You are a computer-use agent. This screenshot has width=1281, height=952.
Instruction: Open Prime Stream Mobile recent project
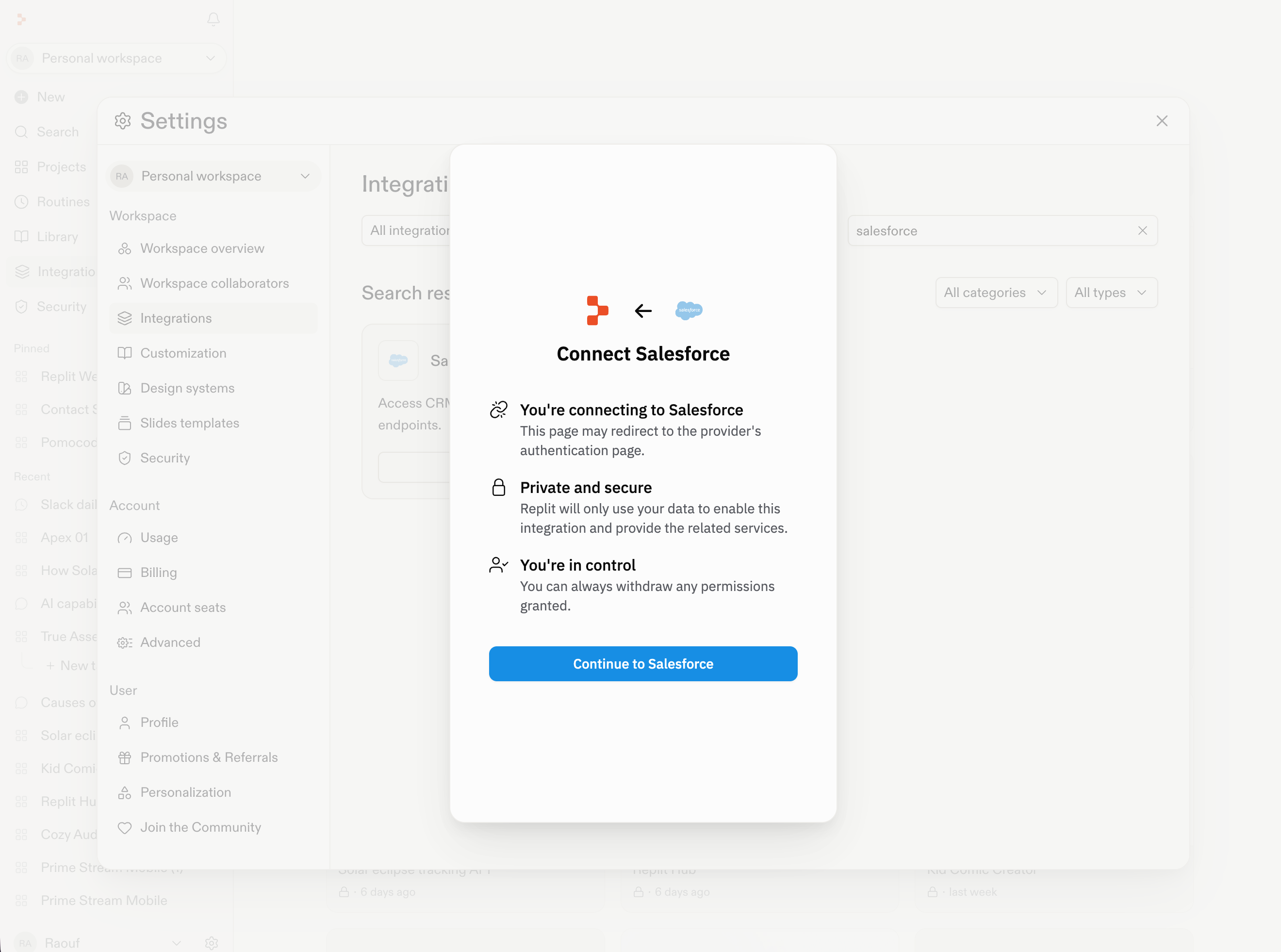(104, 900)
